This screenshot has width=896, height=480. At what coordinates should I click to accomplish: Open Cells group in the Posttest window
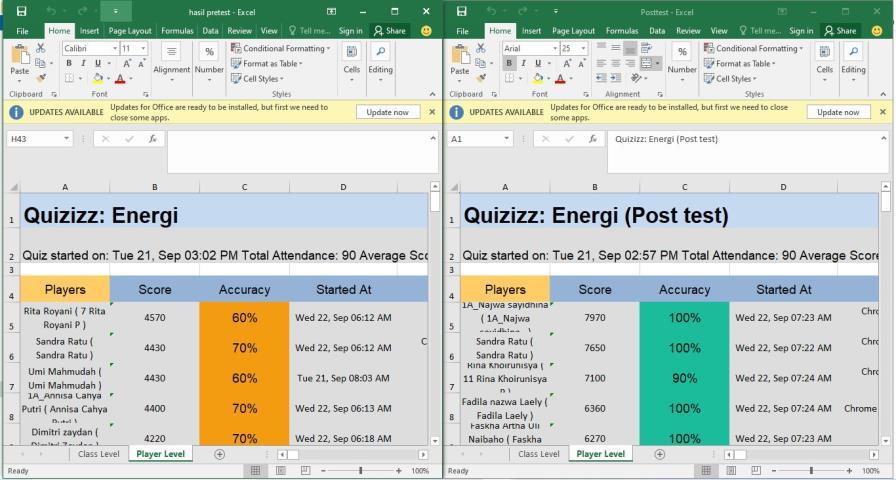tap(825, 63)
